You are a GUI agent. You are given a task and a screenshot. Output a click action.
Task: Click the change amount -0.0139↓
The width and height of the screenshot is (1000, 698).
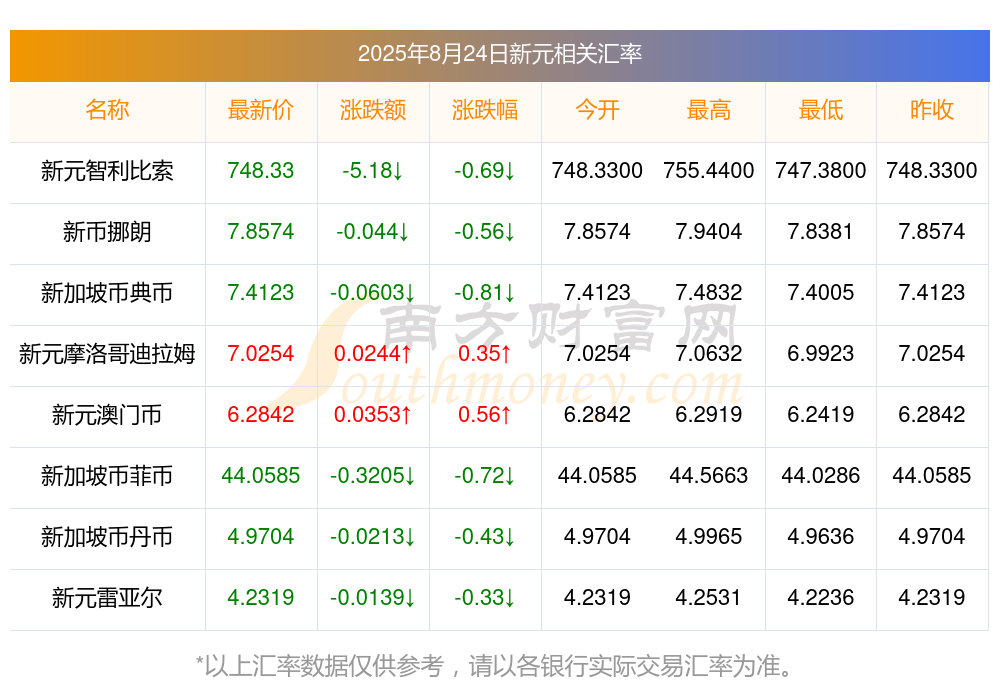(373, 597)
